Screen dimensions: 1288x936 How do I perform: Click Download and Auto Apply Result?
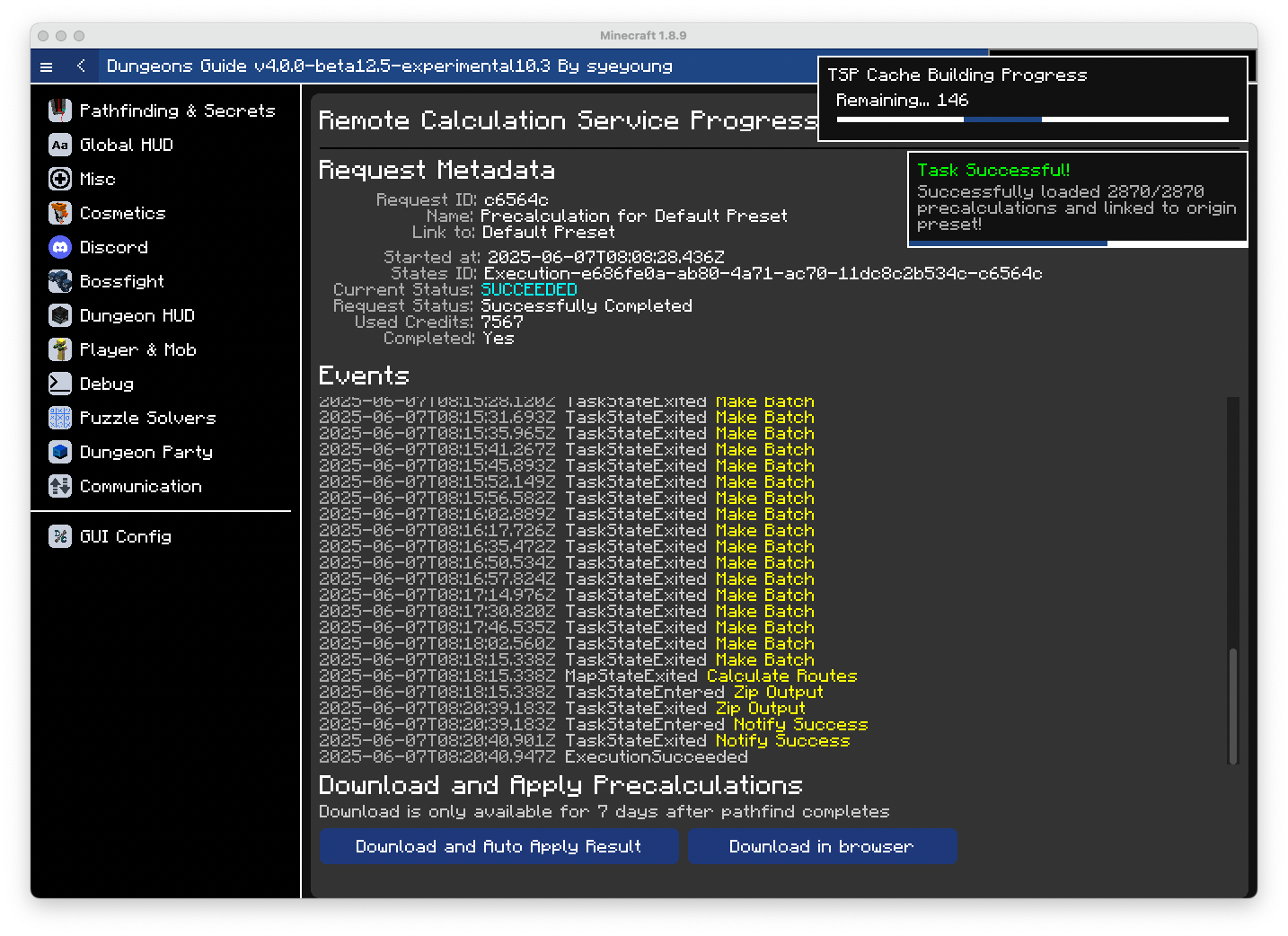[498, 846]
